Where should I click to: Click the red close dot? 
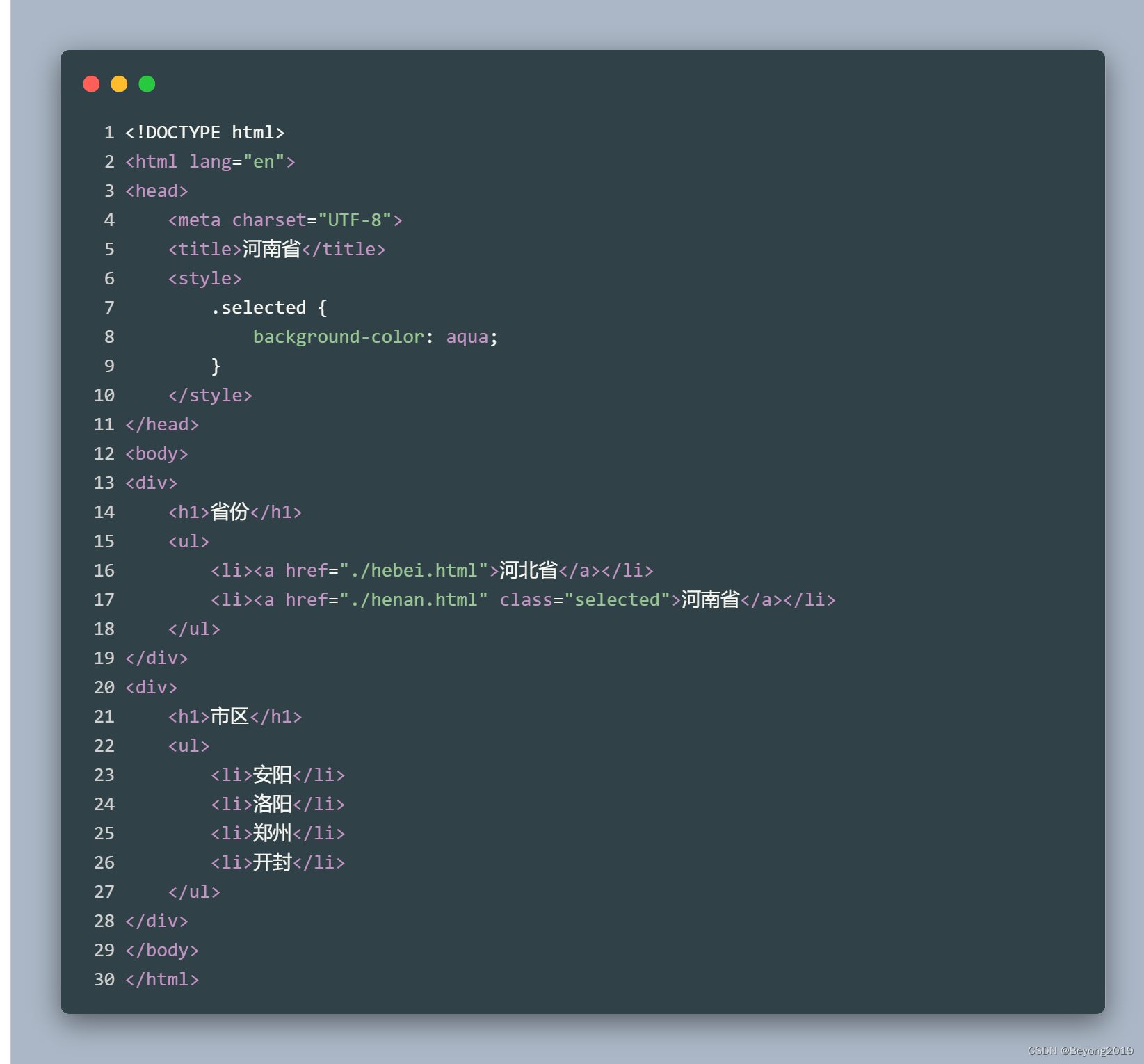tap(91, 84)
